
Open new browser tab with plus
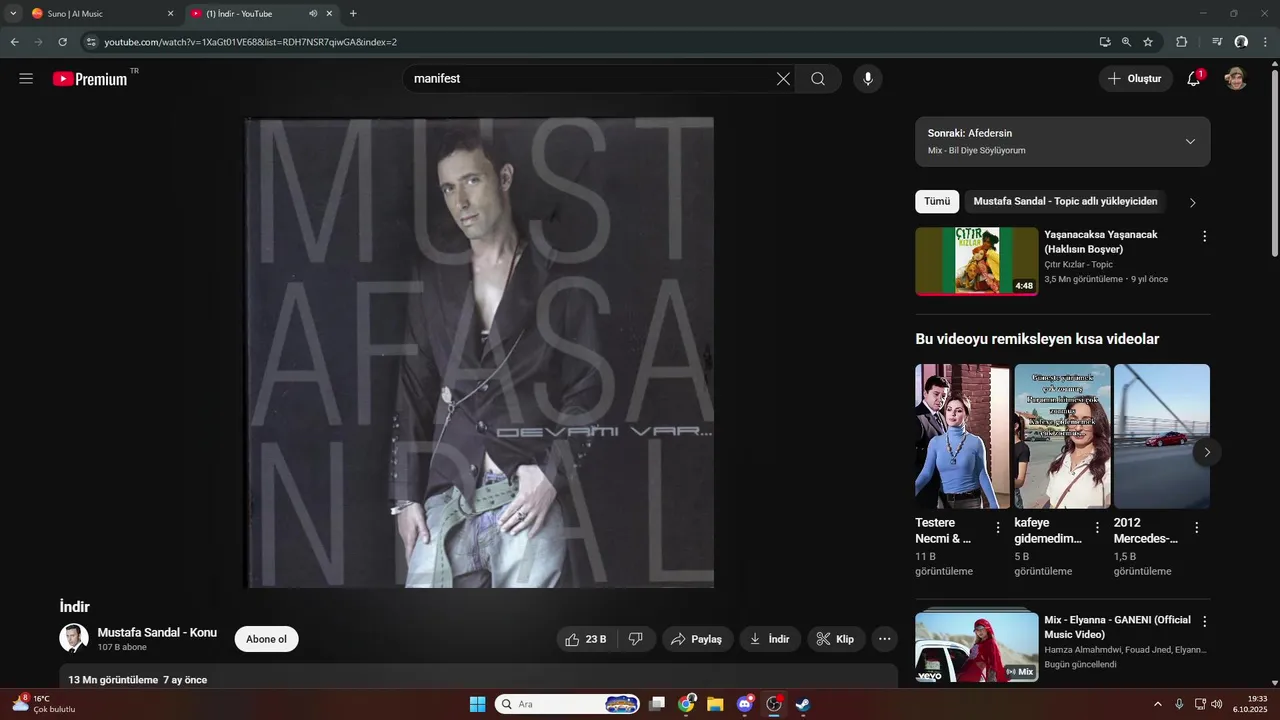tap(353, 14)
